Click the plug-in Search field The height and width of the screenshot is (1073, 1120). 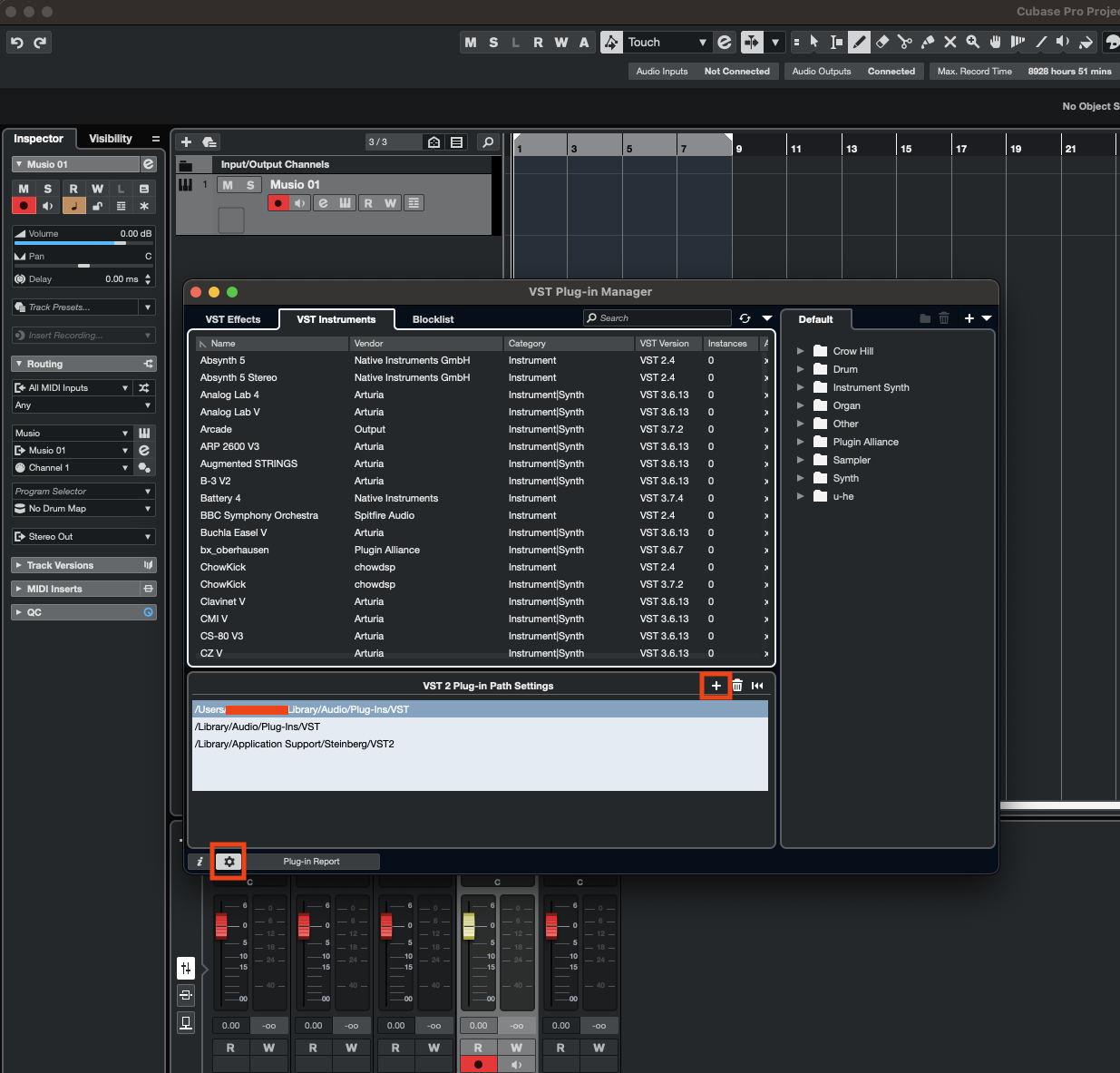coord(657,318)
